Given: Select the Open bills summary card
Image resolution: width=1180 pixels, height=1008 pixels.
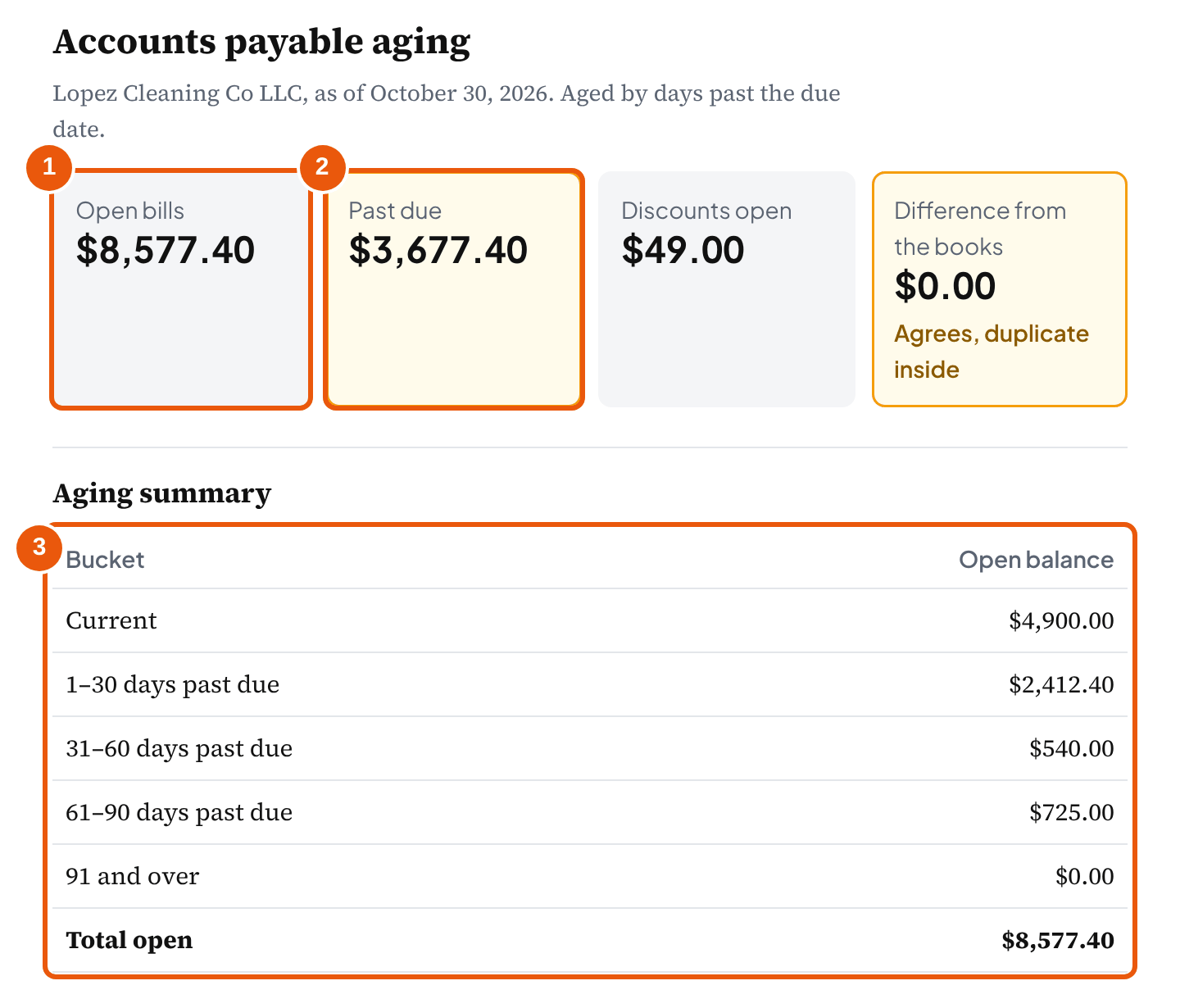Looking at the screenshot, I should (181, 289).
